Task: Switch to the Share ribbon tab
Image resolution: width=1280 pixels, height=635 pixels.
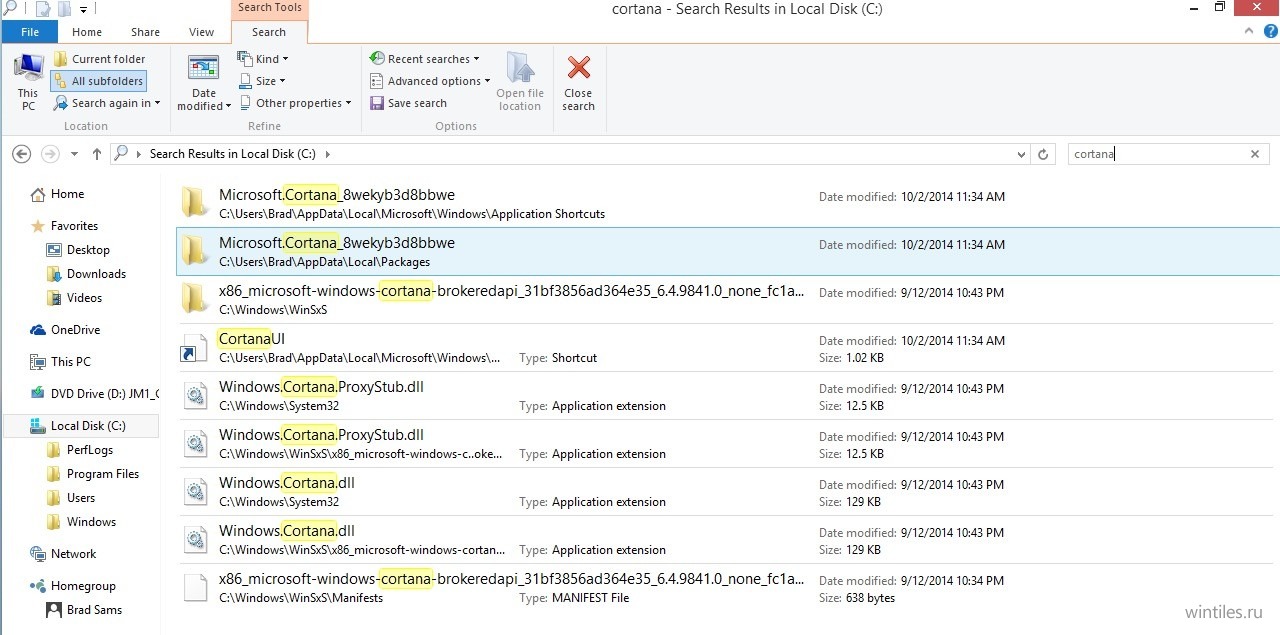Action: click(144, 32)
